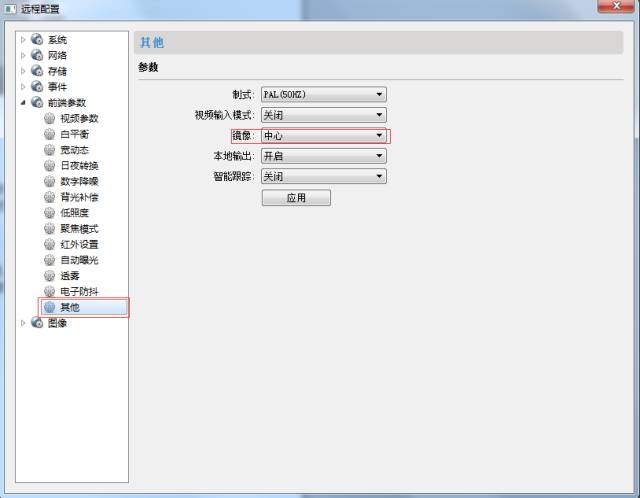
Task: Select 自动曝光 in the tree
Action: tap(79, 260)
